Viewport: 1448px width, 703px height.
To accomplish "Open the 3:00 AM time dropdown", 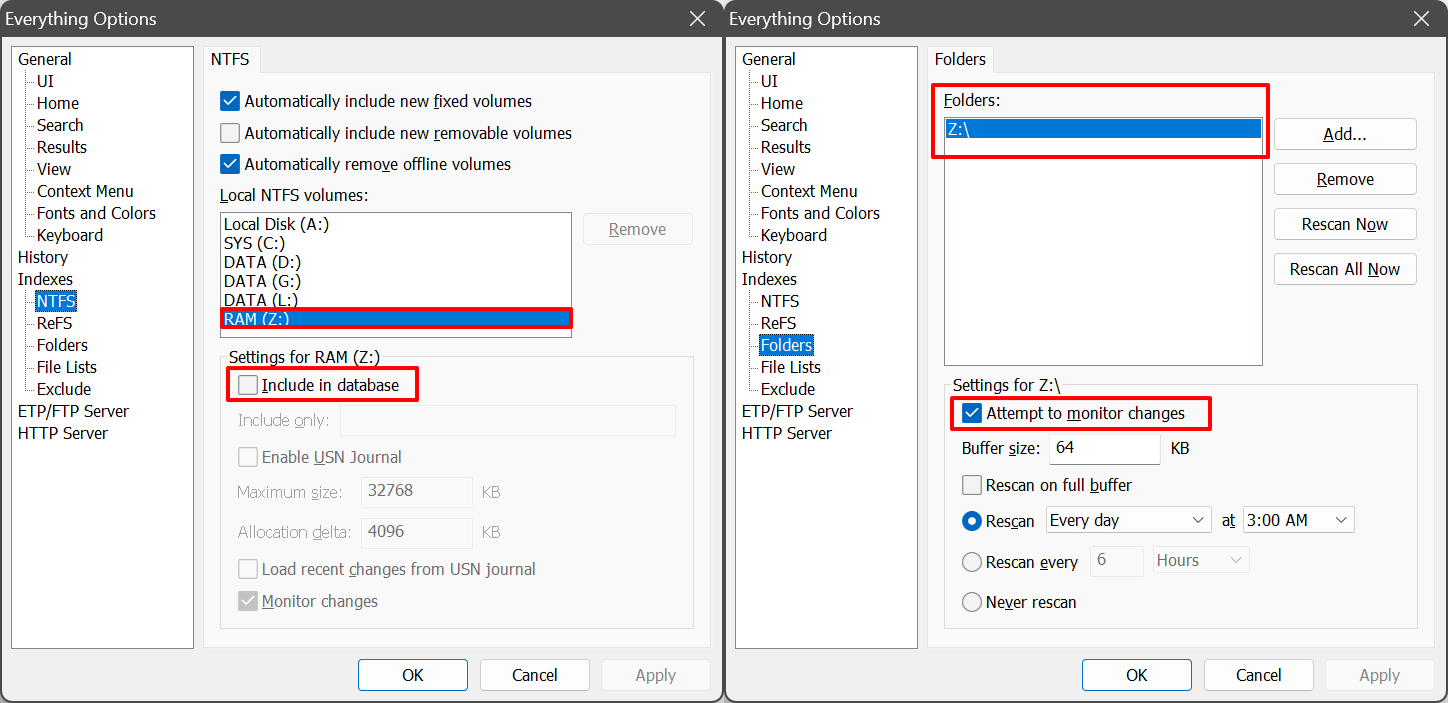I will [1298, 520].
